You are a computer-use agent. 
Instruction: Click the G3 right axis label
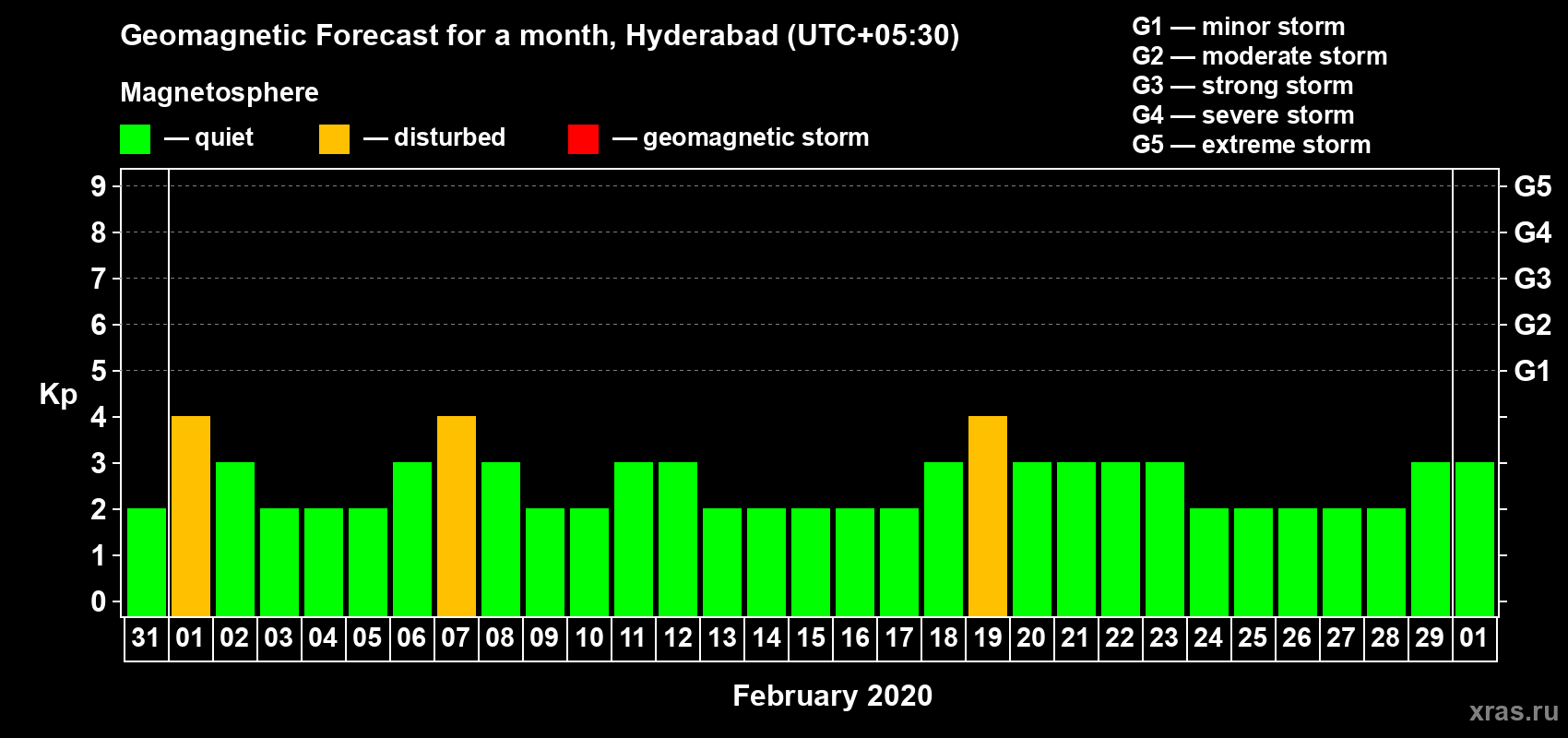[1533, 279]
